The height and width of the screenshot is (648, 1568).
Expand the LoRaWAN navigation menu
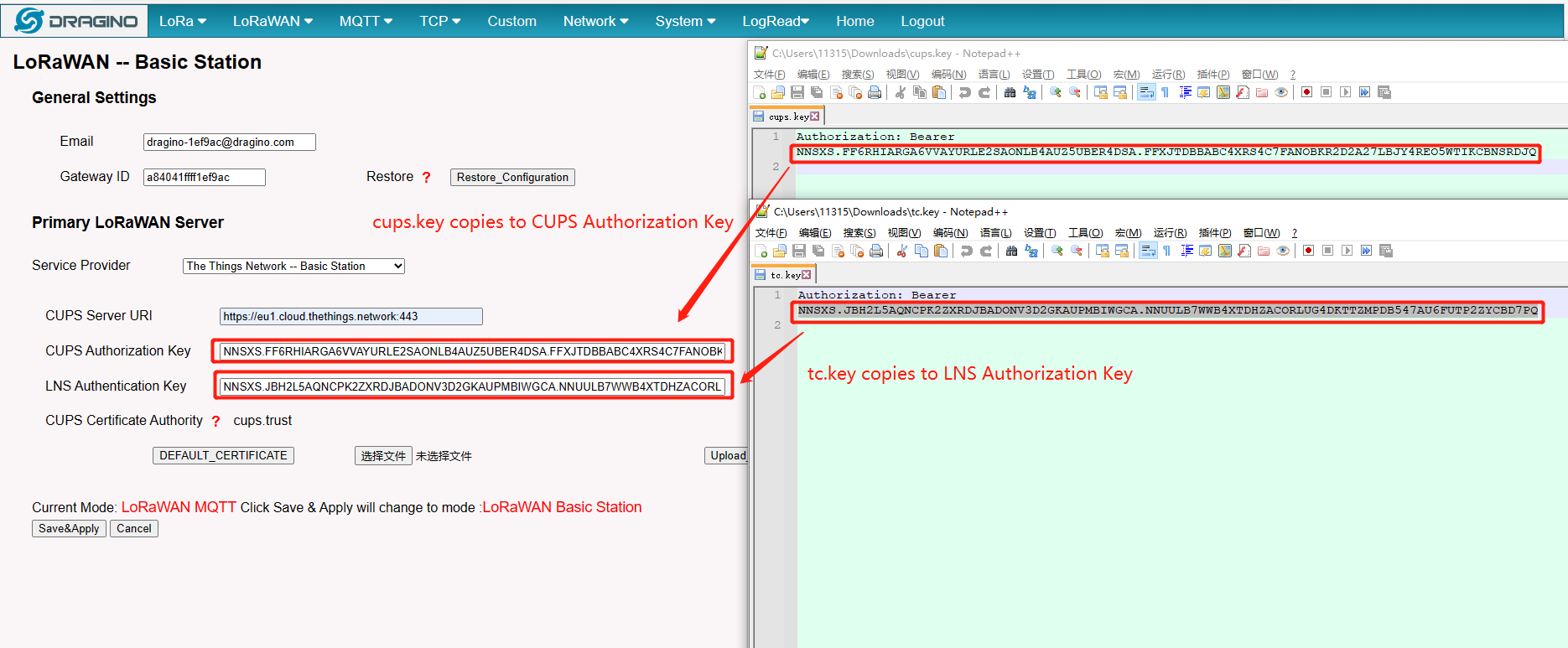point(273,21)
